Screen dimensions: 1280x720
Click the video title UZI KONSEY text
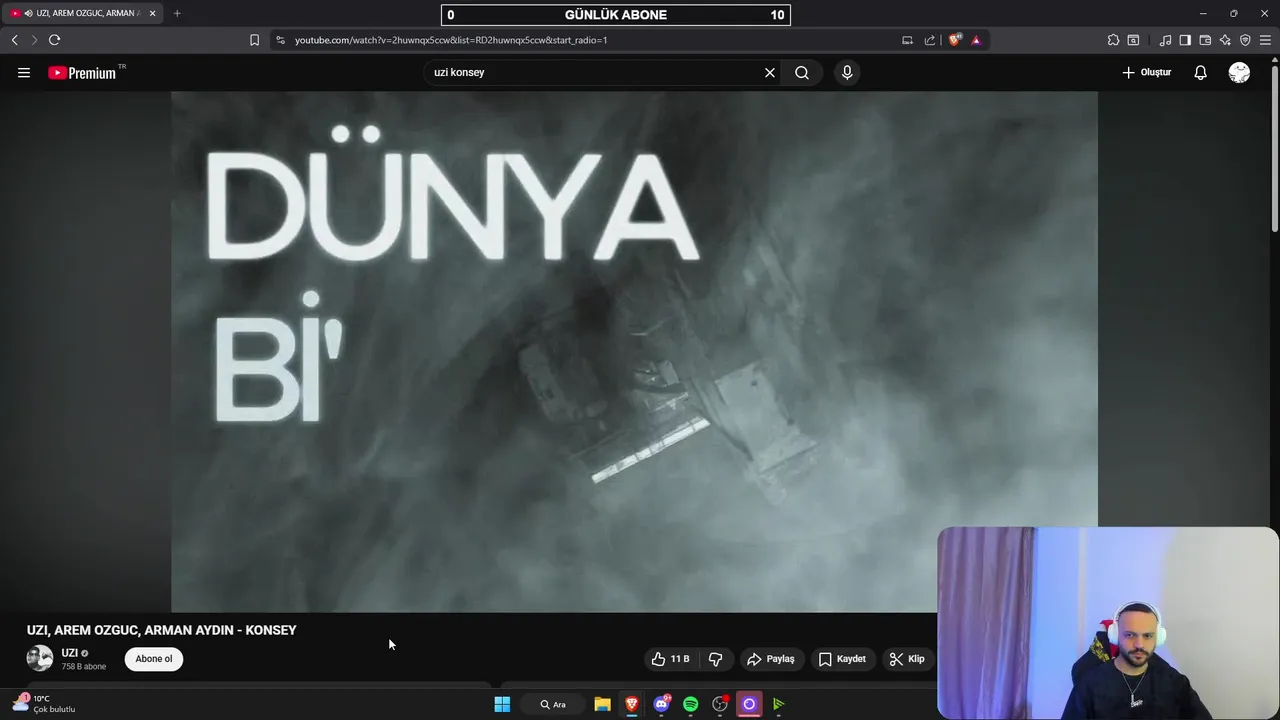pos(162,630)
